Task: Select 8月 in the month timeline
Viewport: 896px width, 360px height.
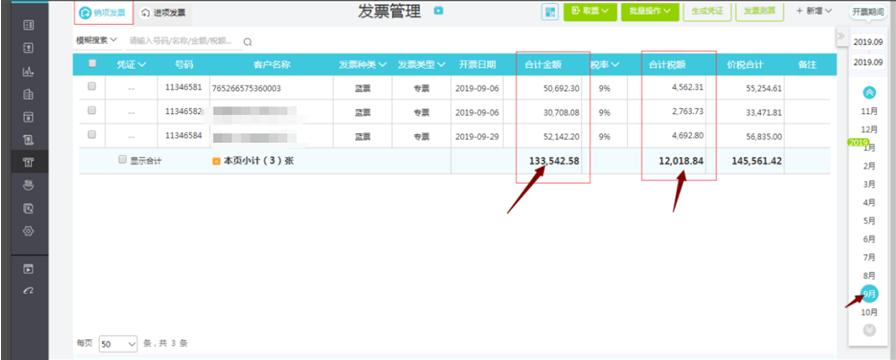Action: [x=869, y=275]
